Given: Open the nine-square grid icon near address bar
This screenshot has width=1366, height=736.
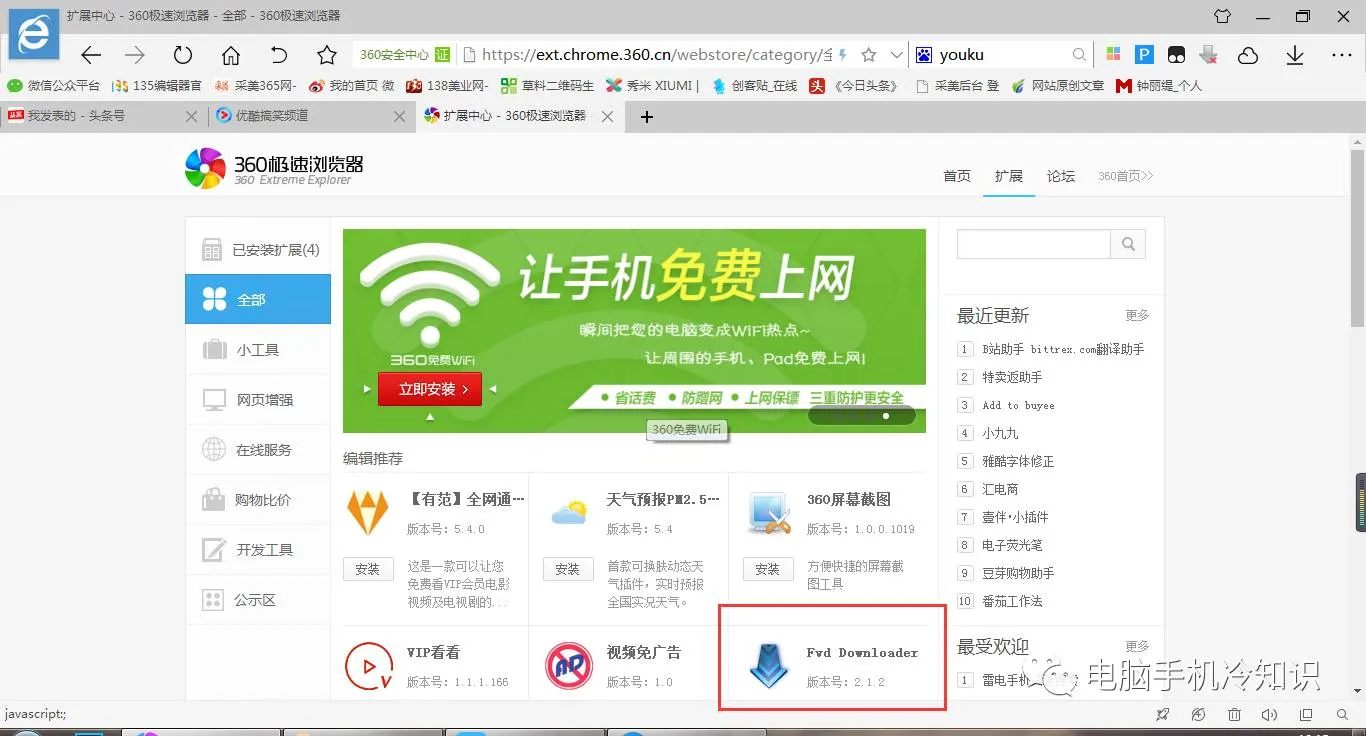Looking at the screenshot, I should pyautogui.click(x=1113, y=55).
